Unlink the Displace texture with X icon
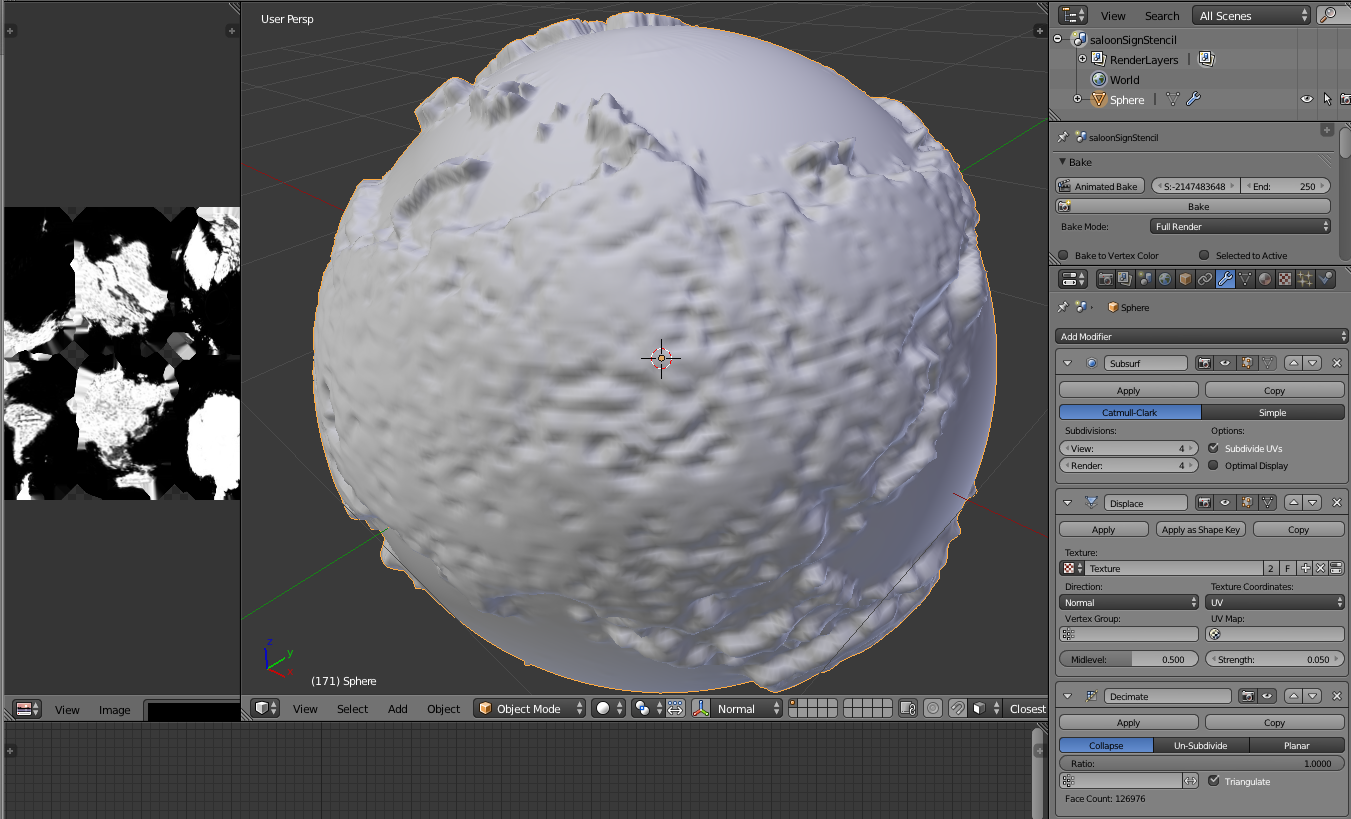1351x819 pixels. 1320,568
